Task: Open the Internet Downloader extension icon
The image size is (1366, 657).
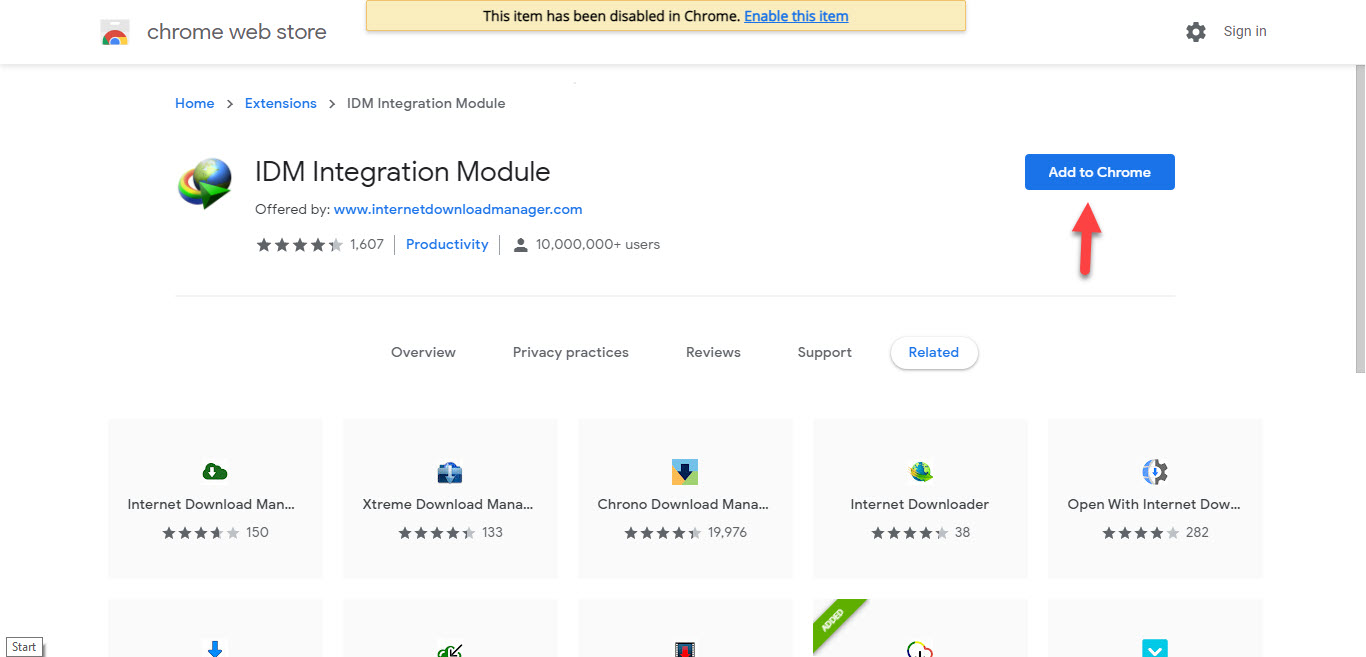Action: point(920,472)
